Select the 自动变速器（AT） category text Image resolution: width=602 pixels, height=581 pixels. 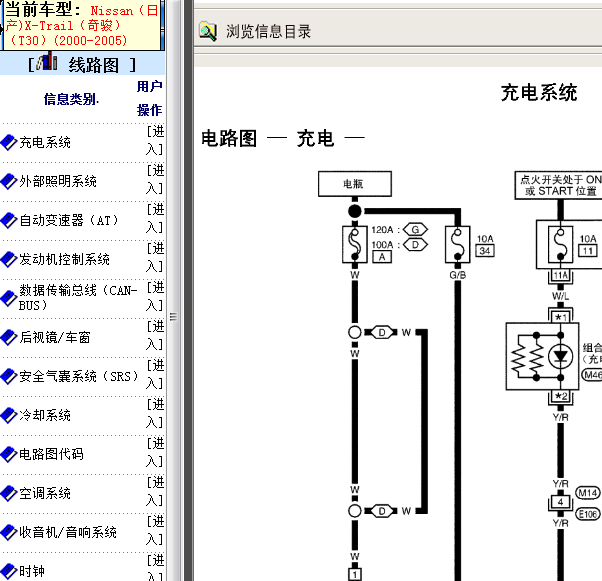pyautogui.click(x=69, y=220)
